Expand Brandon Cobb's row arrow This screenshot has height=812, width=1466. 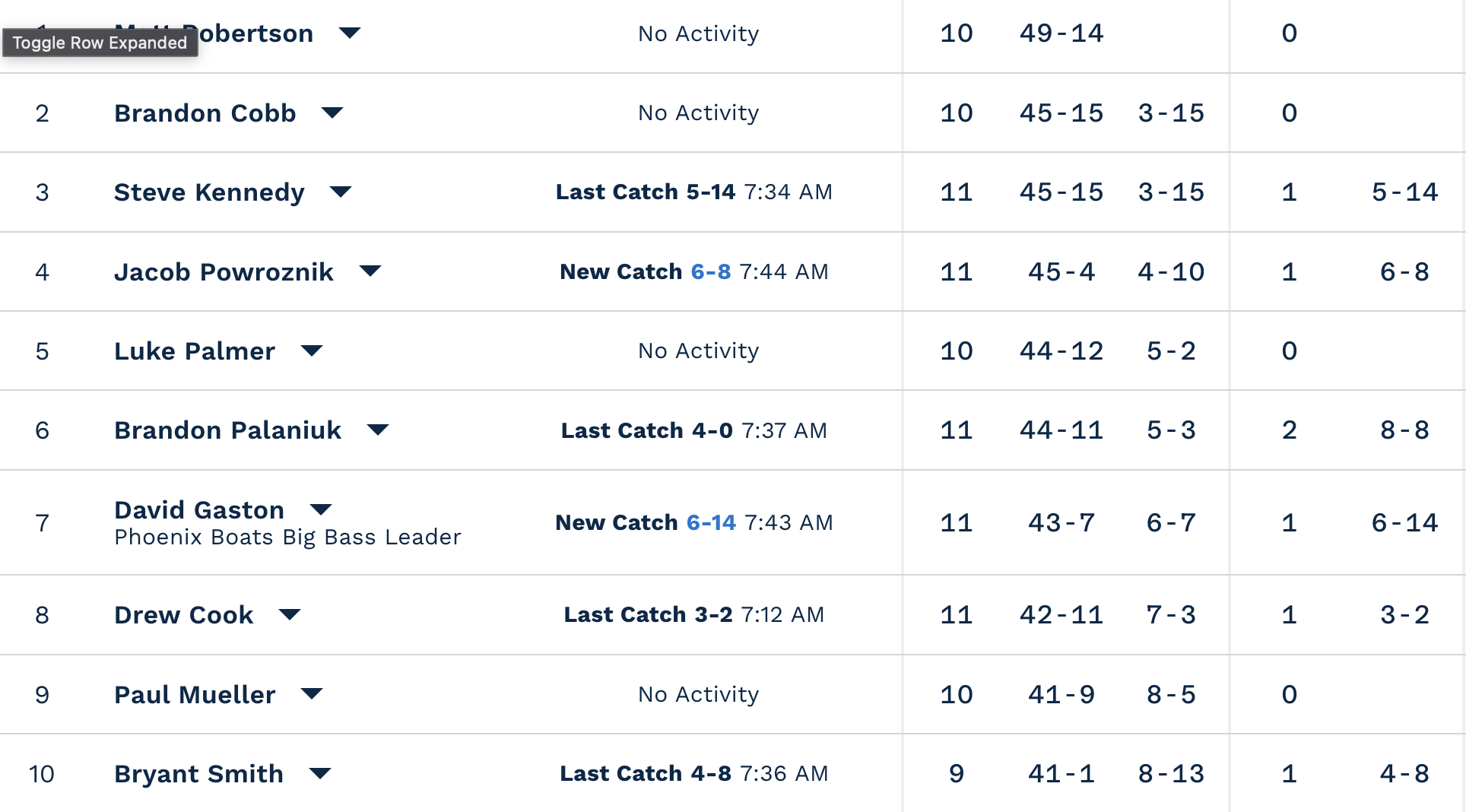[332, 113]
